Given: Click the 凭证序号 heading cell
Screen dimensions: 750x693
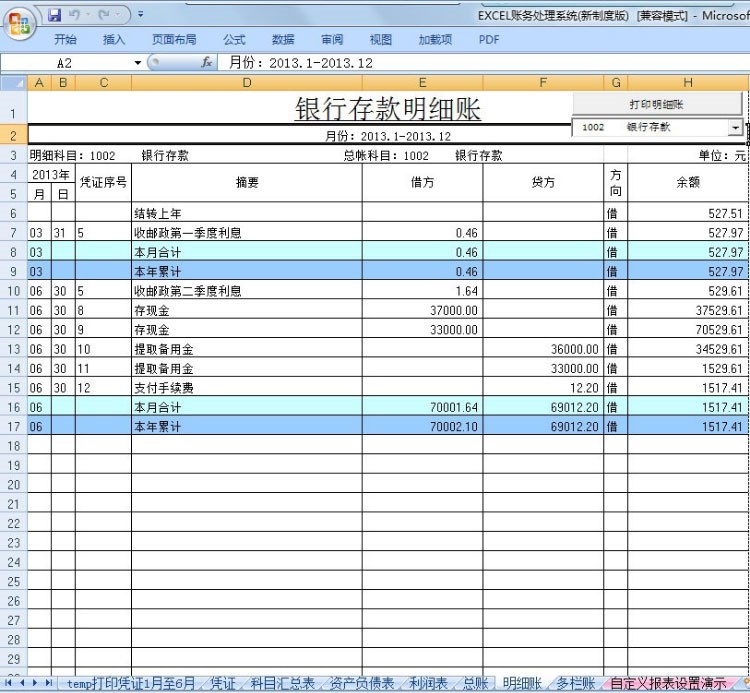Looking at the screenshot, I should 103,182.
